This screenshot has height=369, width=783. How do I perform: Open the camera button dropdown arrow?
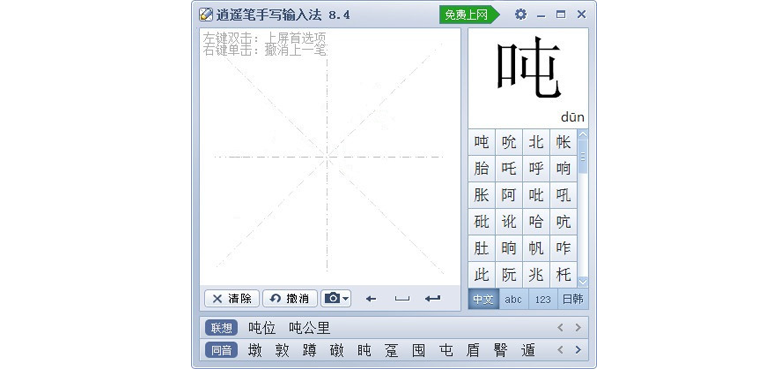(x=346, y=299)
